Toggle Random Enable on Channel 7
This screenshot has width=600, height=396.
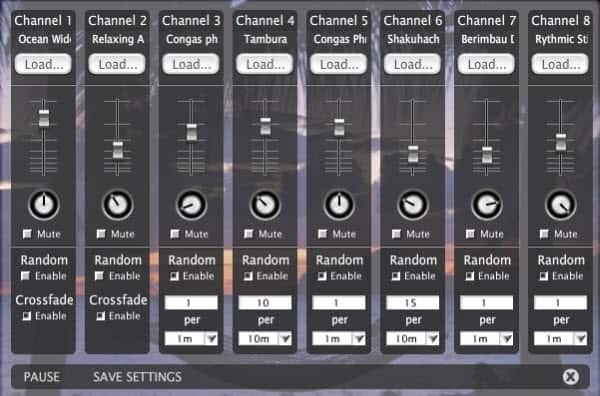pyautogui.click(x=470, y=276)
